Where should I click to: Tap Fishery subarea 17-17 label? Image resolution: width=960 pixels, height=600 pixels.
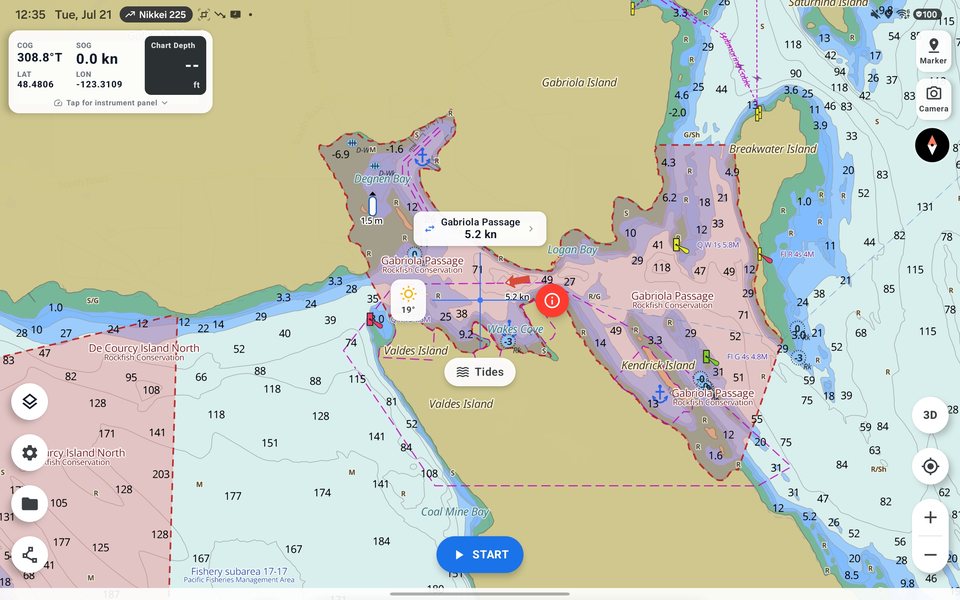tap(239, 575)
